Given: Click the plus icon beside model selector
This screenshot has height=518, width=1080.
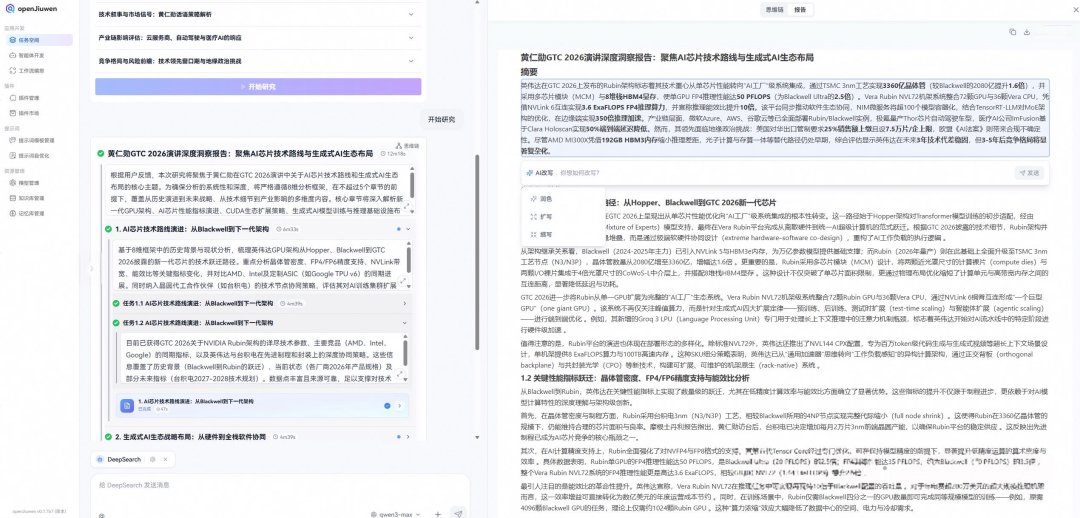Looking at the screenshot, I should [x=438, y=514].
